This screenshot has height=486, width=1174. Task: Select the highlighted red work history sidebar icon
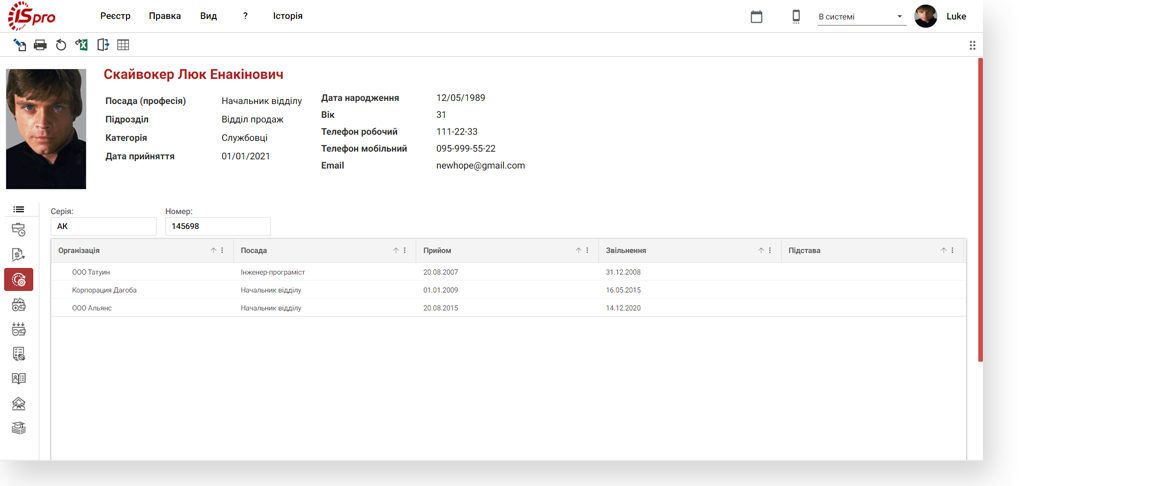point(19,279)
